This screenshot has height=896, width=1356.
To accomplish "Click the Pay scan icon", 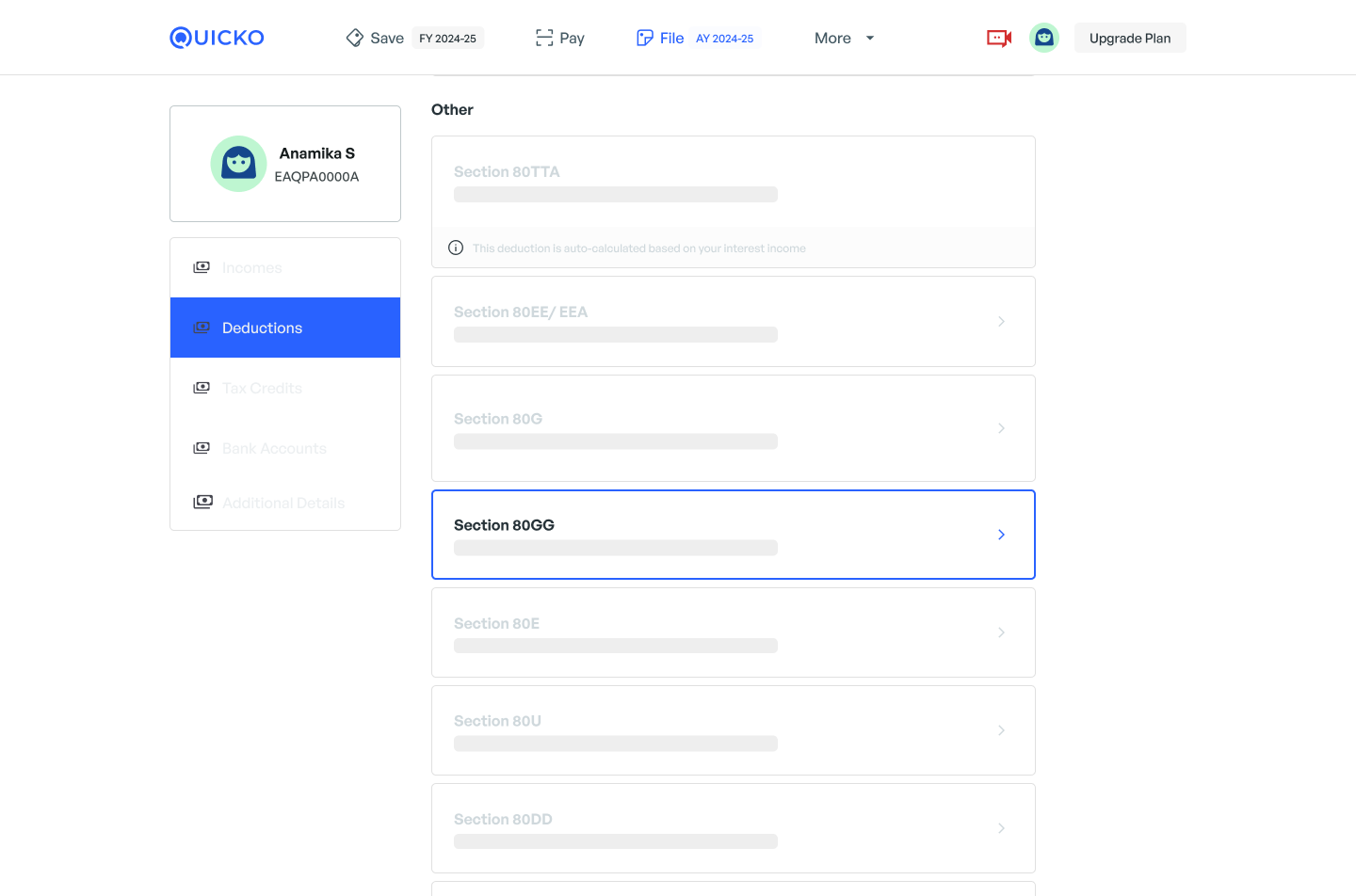I will pyautogui.click(x=544, y=38).
